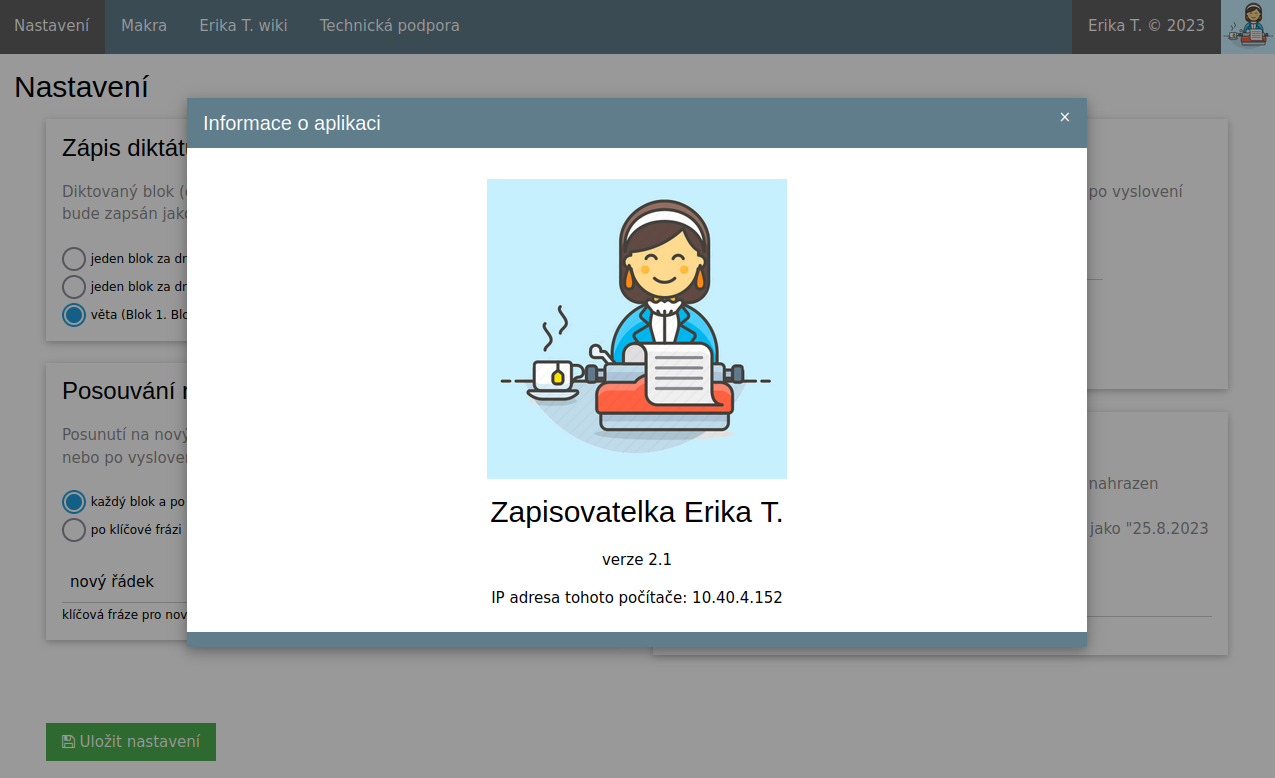Select the 'každý blok a po' radio button

(74, 502)
